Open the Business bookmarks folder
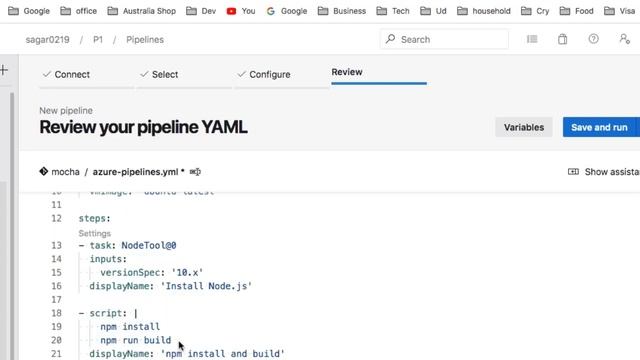Viewport: 640px width, 360px height. [342, 11]
